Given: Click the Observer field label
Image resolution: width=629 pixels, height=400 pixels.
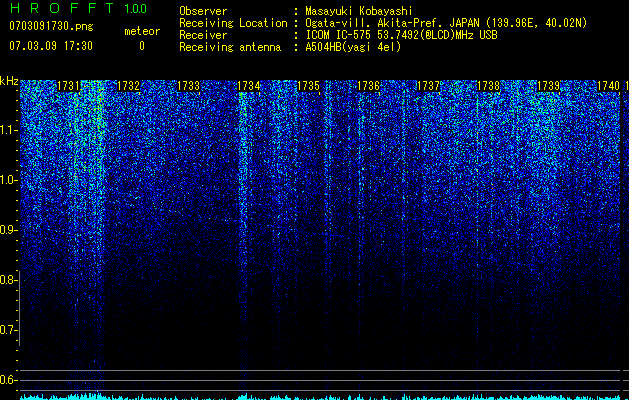Looking at the screenshot, I should tap(203, 11).
